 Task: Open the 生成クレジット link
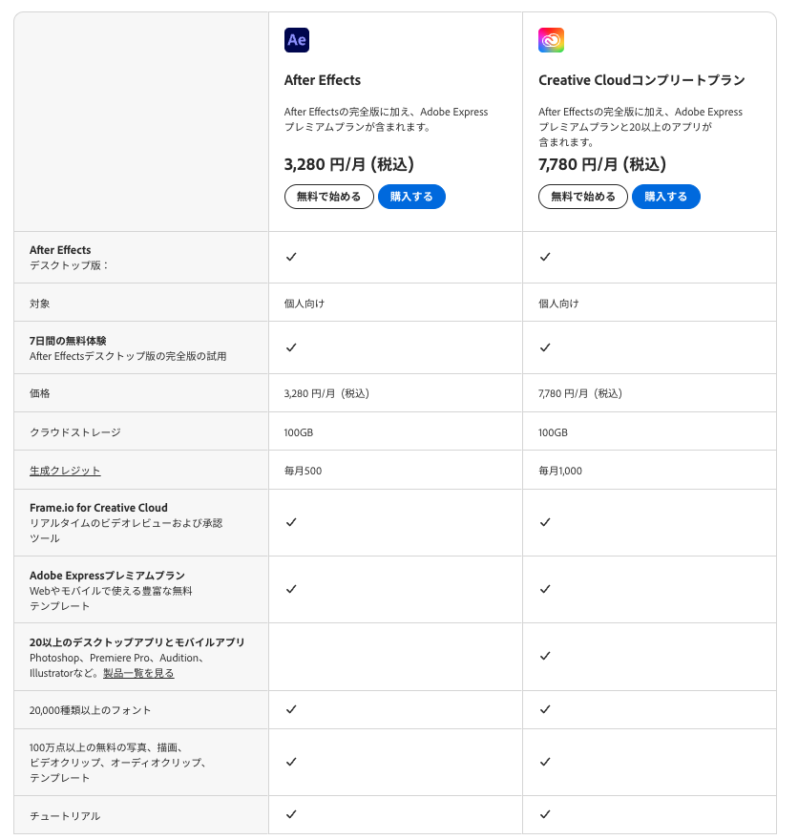point(65,471)
